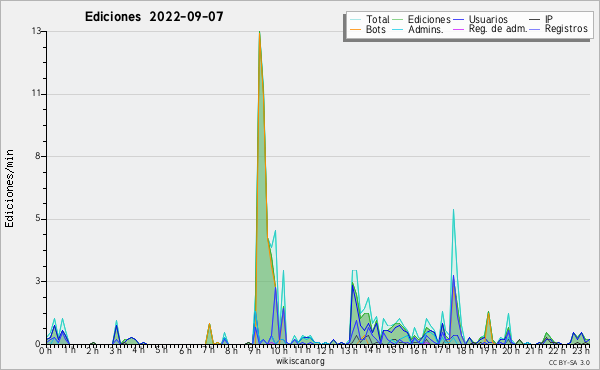Click the 9 h x-axis label

coord(254,351)
